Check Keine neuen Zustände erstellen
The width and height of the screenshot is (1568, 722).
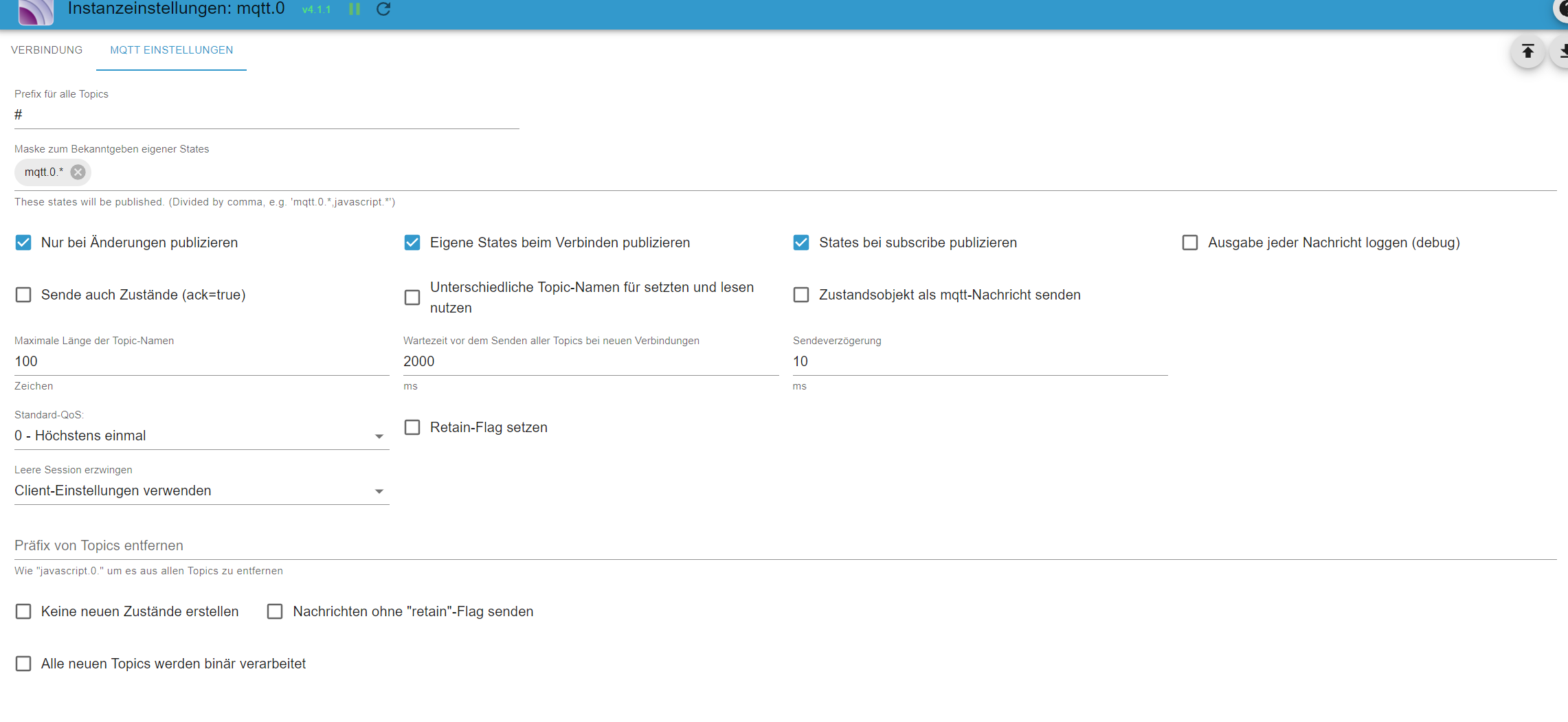coord(23,611)
